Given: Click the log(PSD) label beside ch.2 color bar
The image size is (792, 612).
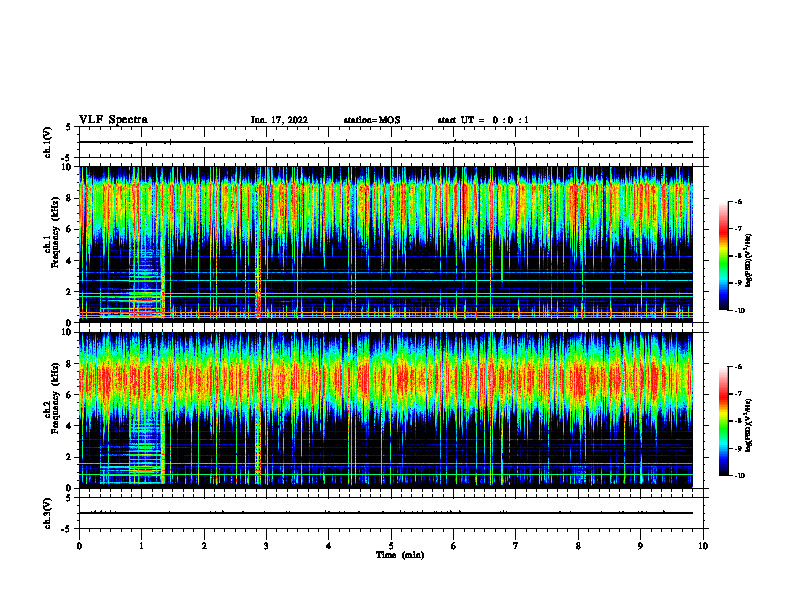Looking at the screenshot, I should tap(749, 425).
